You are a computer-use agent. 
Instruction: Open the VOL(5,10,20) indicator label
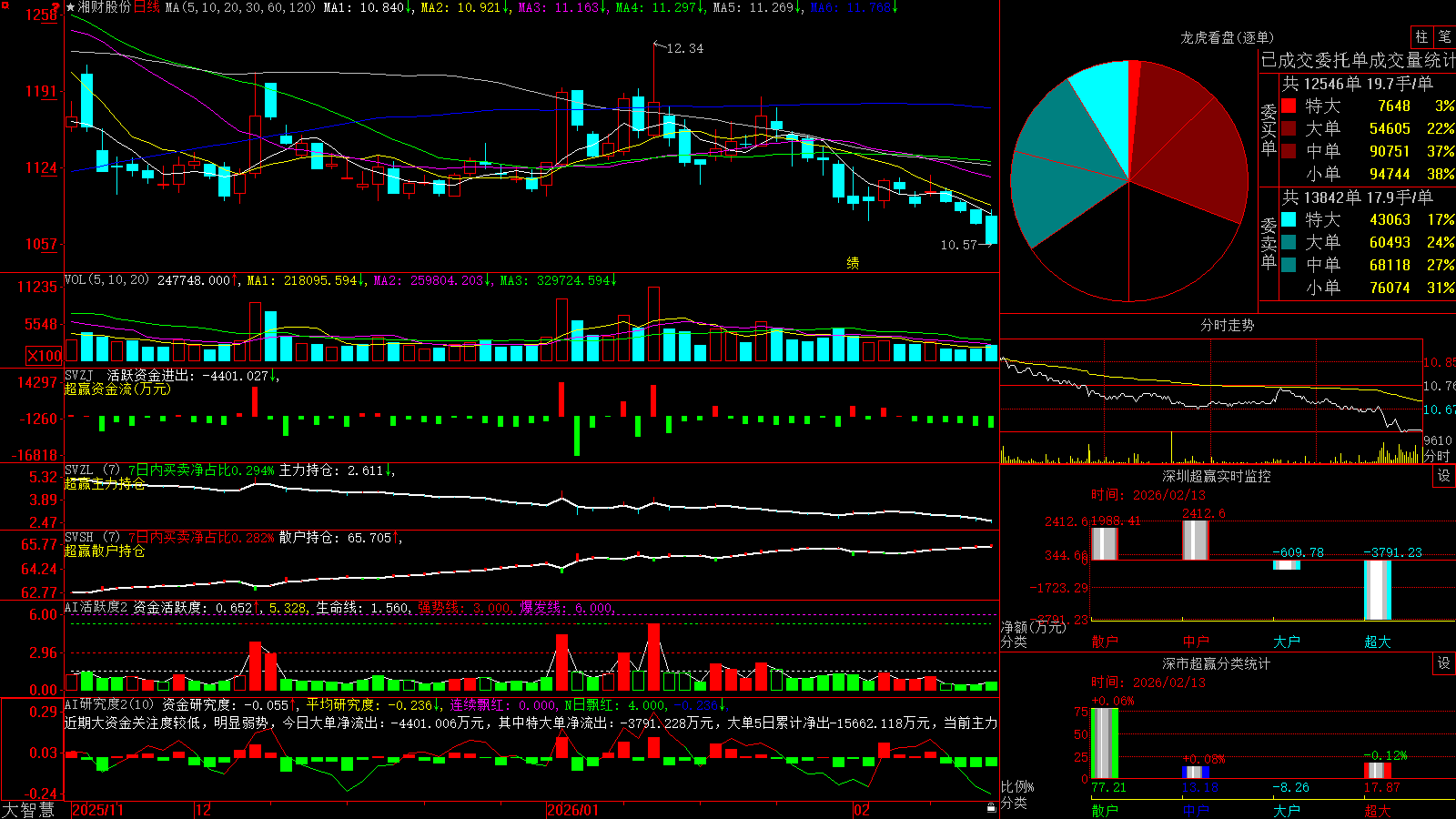click(x=106, y=279)
